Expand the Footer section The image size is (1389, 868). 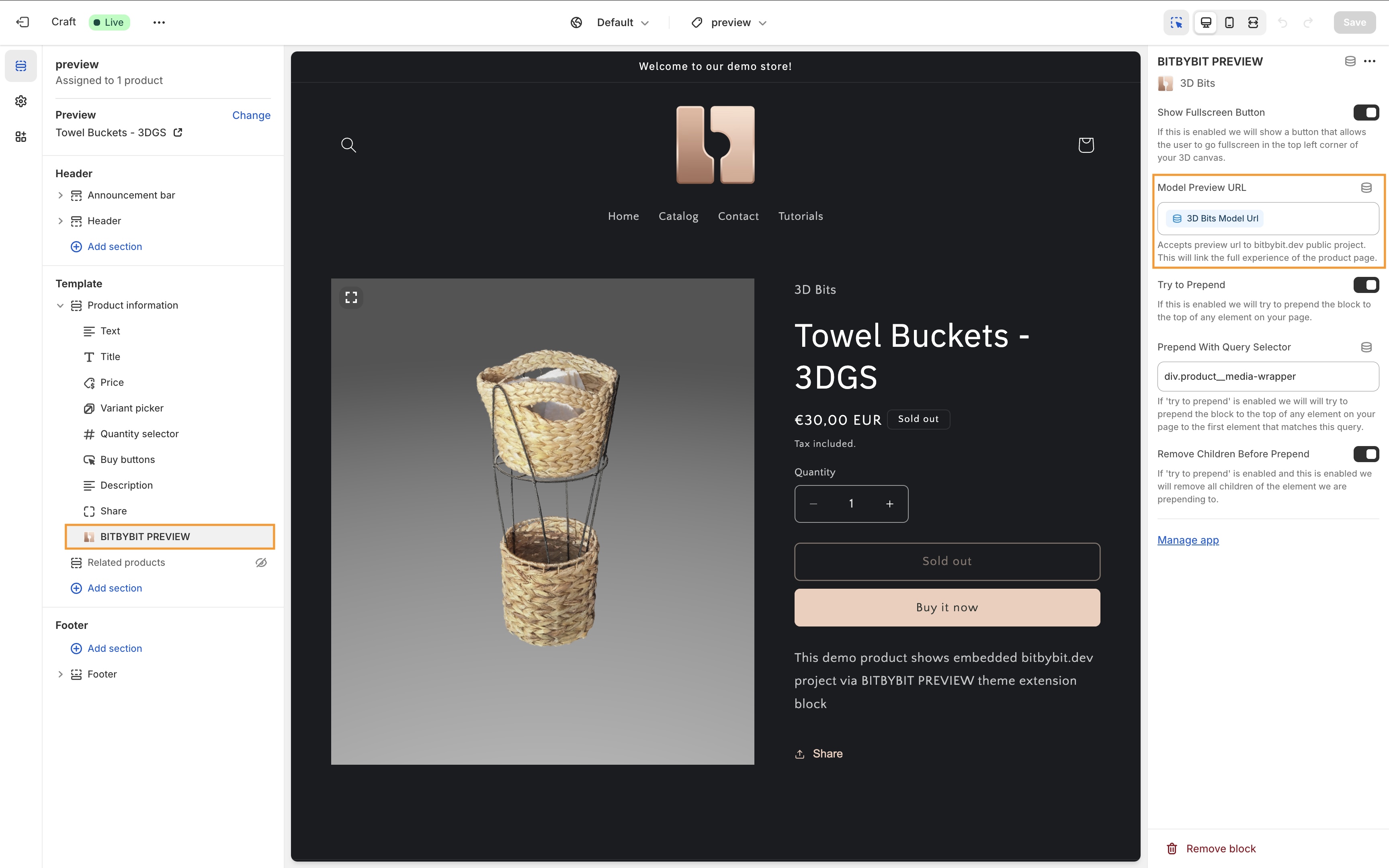60,674
